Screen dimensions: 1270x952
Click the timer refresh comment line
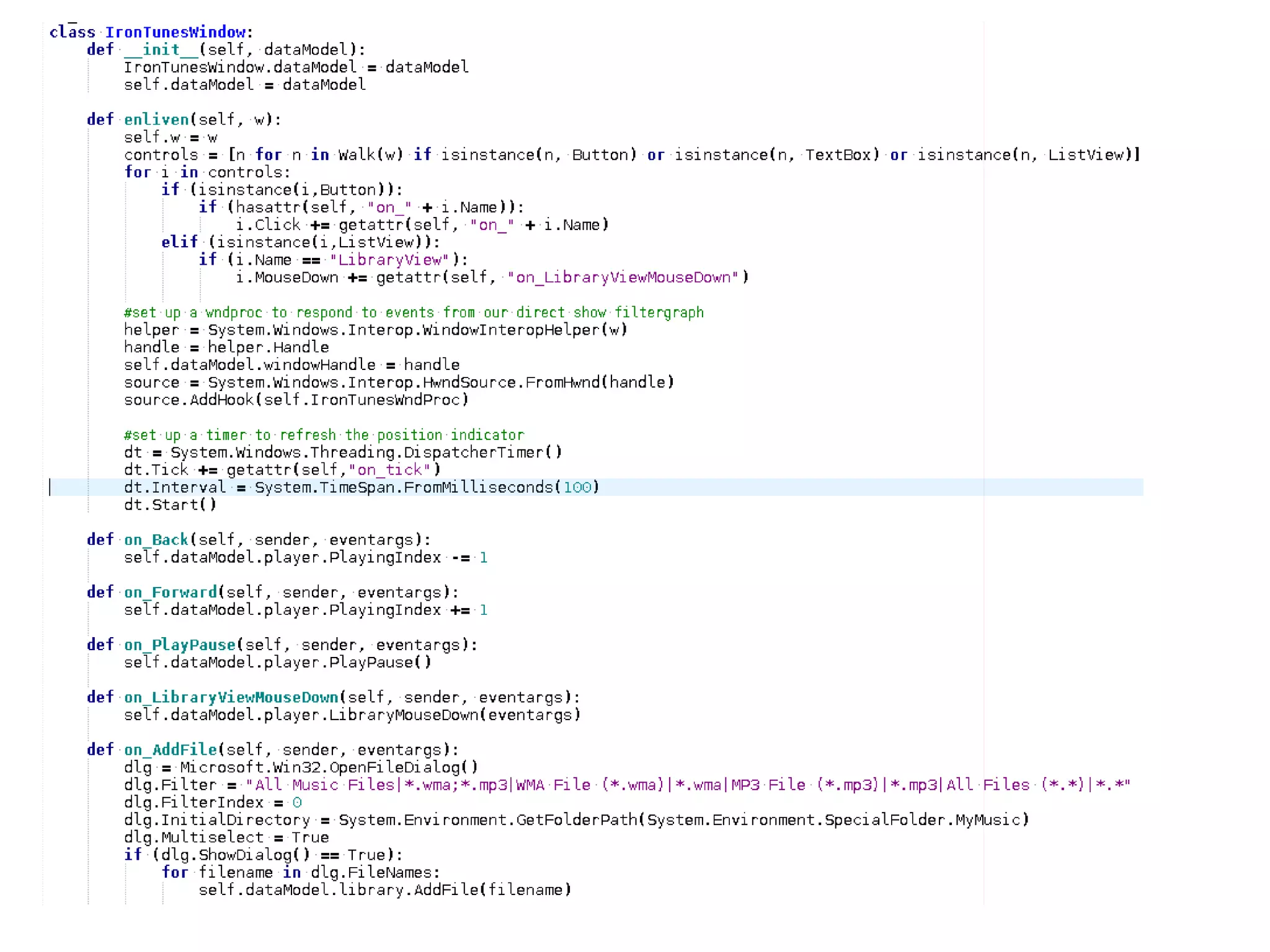coord(324,435)
